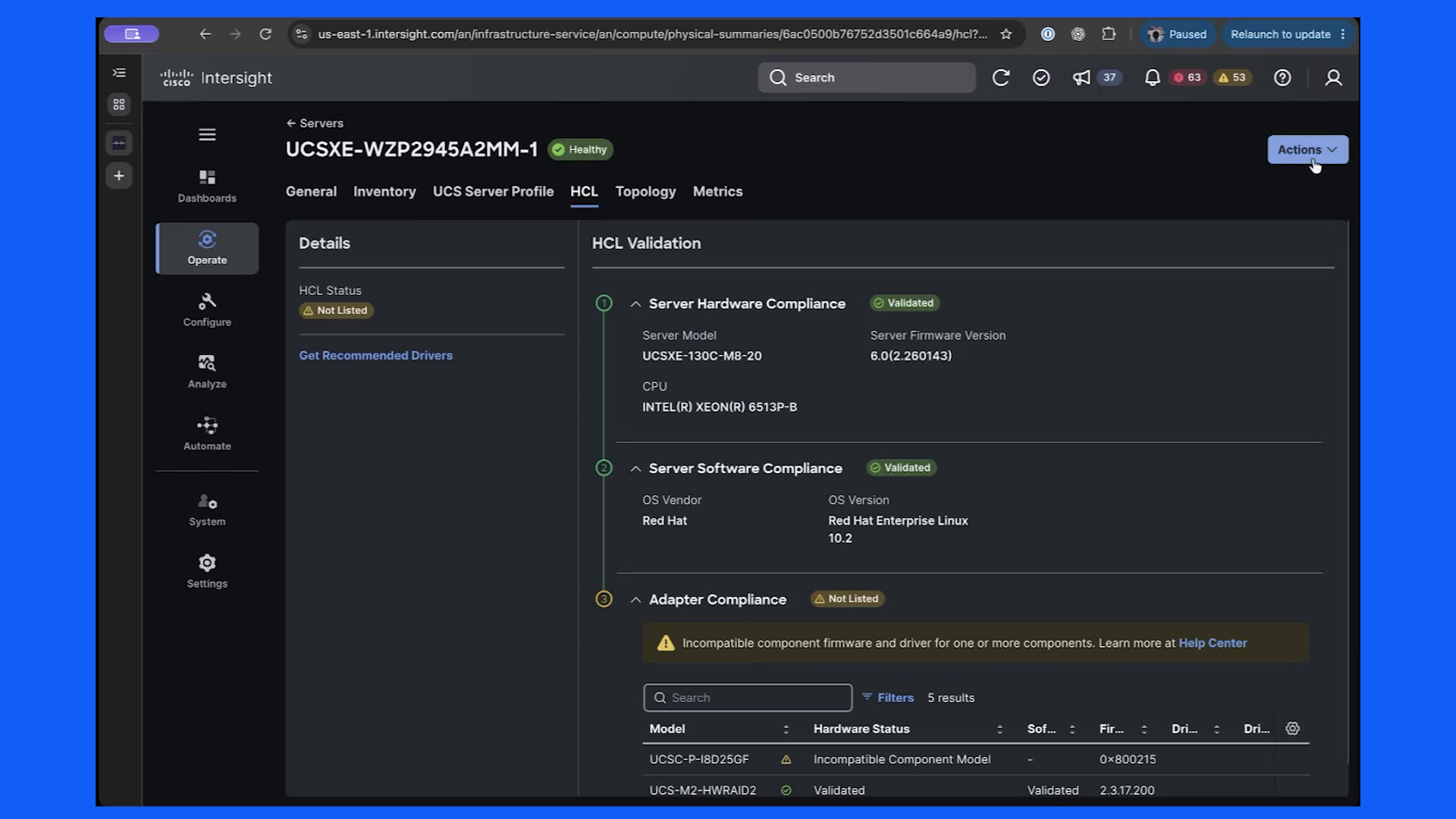Collapse the hamburger navigation menu

click(x=207, y=135)
